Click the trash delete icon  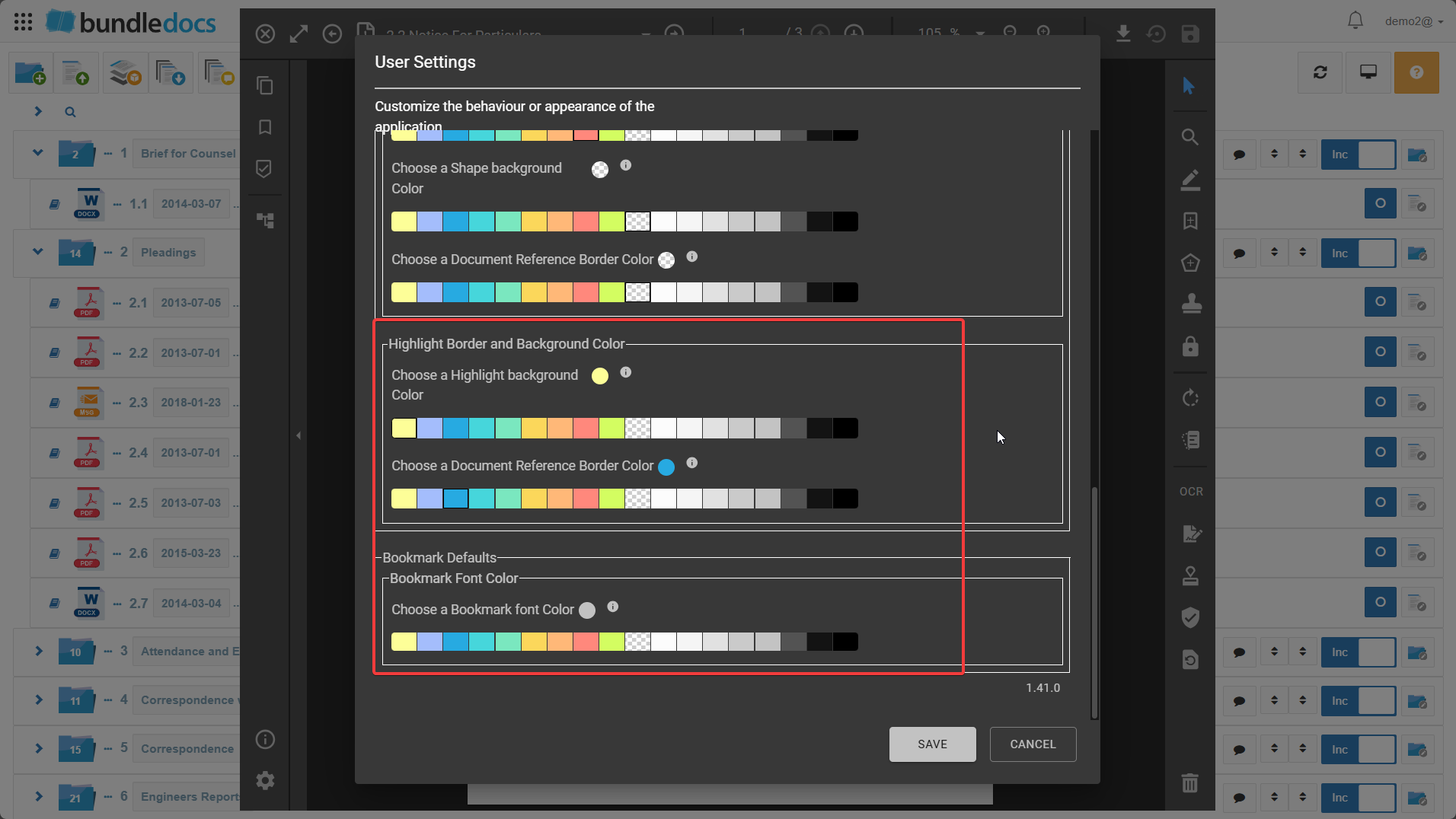pyautogui.click(x=1189, y=782)
